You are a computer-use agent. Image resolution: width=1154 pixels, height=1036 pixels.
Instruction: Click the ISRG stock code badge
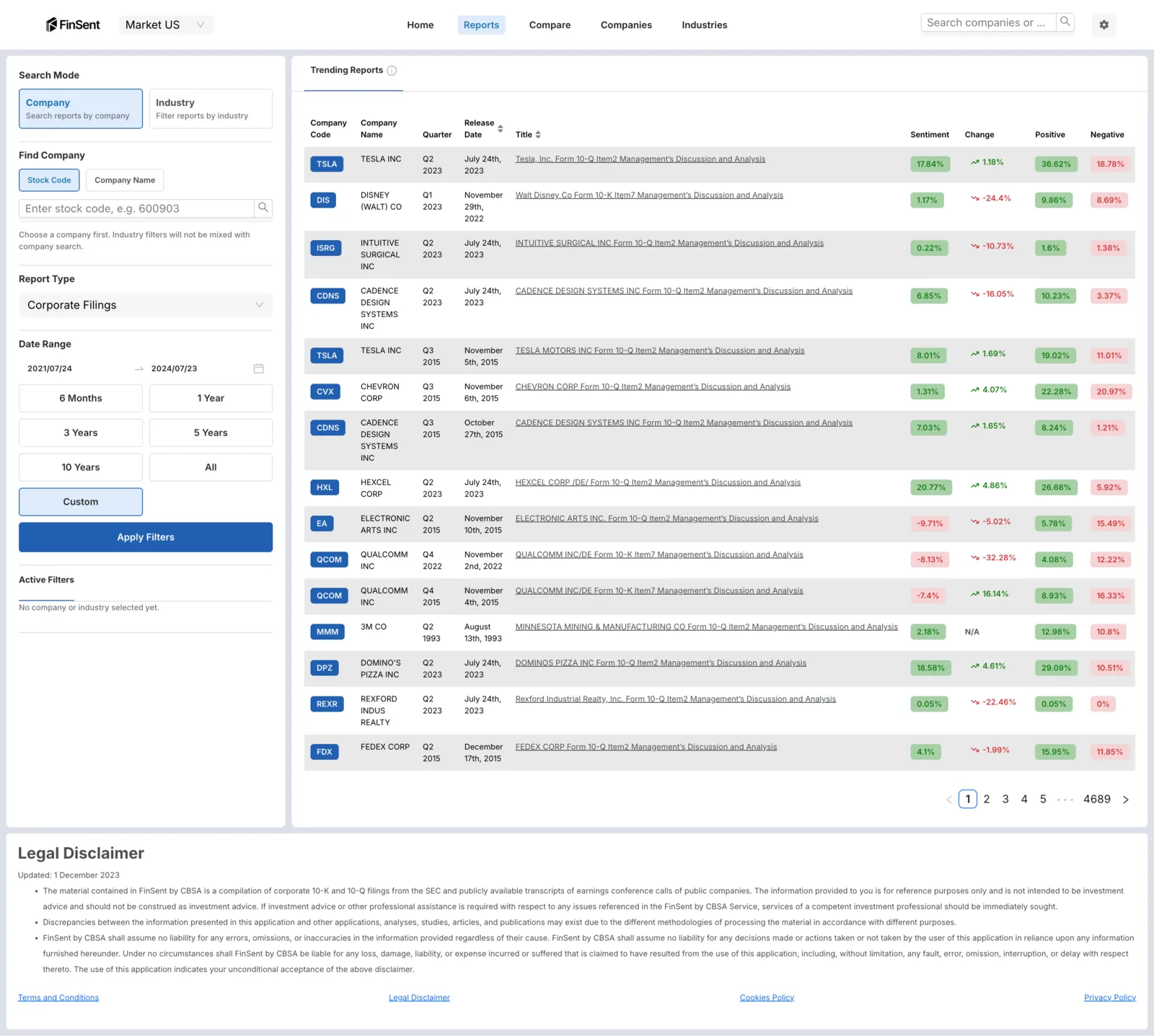[325, 248]
